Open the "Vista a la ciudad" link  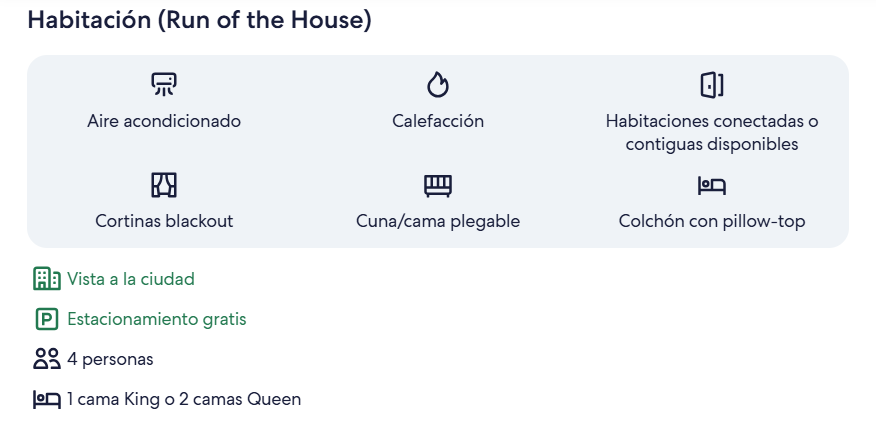[130, 279]
